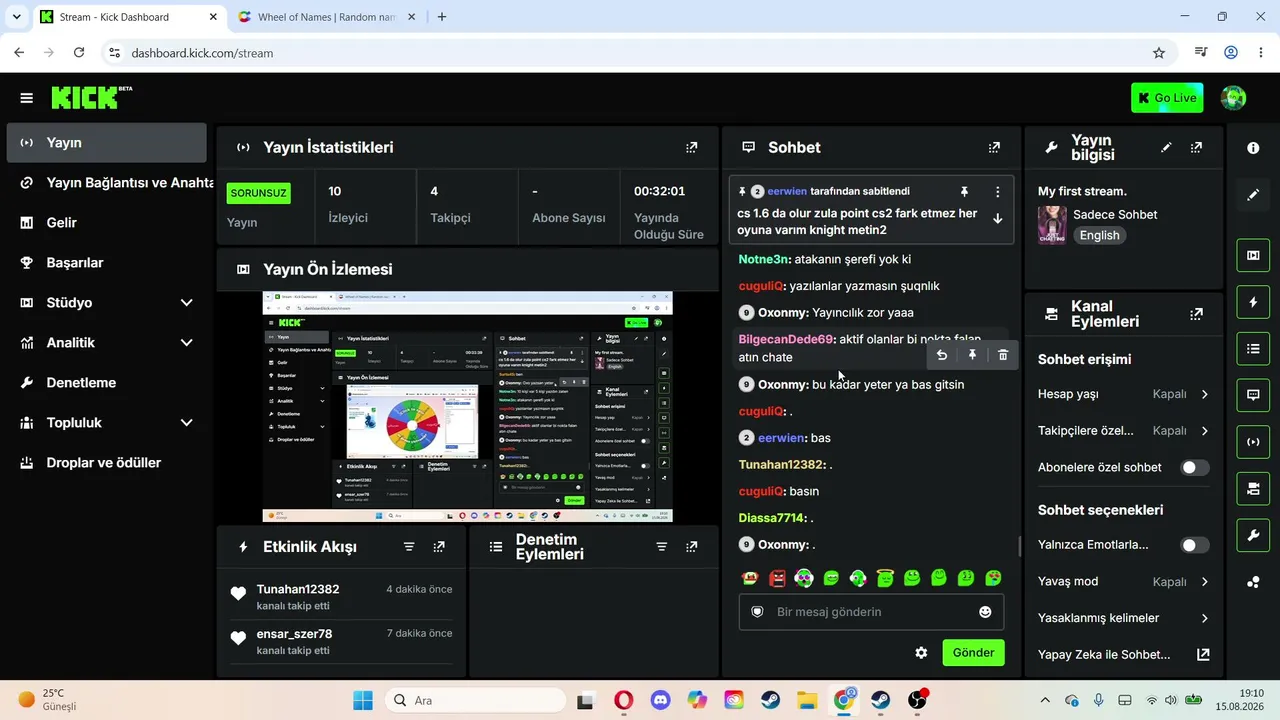Open Hesap yaşı setting
This screenshot has width=1280, height=720.
(1123, 394)
